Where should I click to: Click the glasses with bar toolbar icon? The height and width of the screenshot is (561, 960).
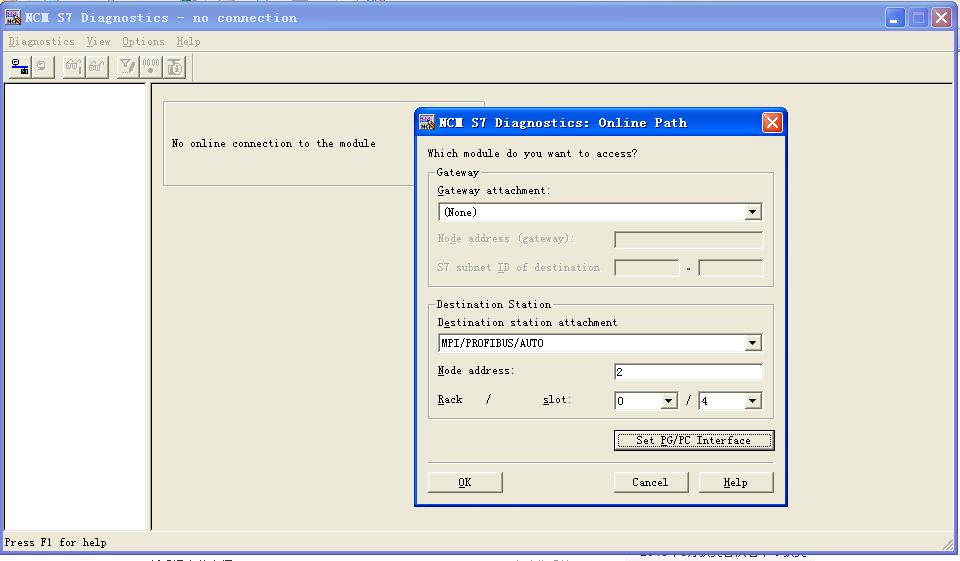73,67
